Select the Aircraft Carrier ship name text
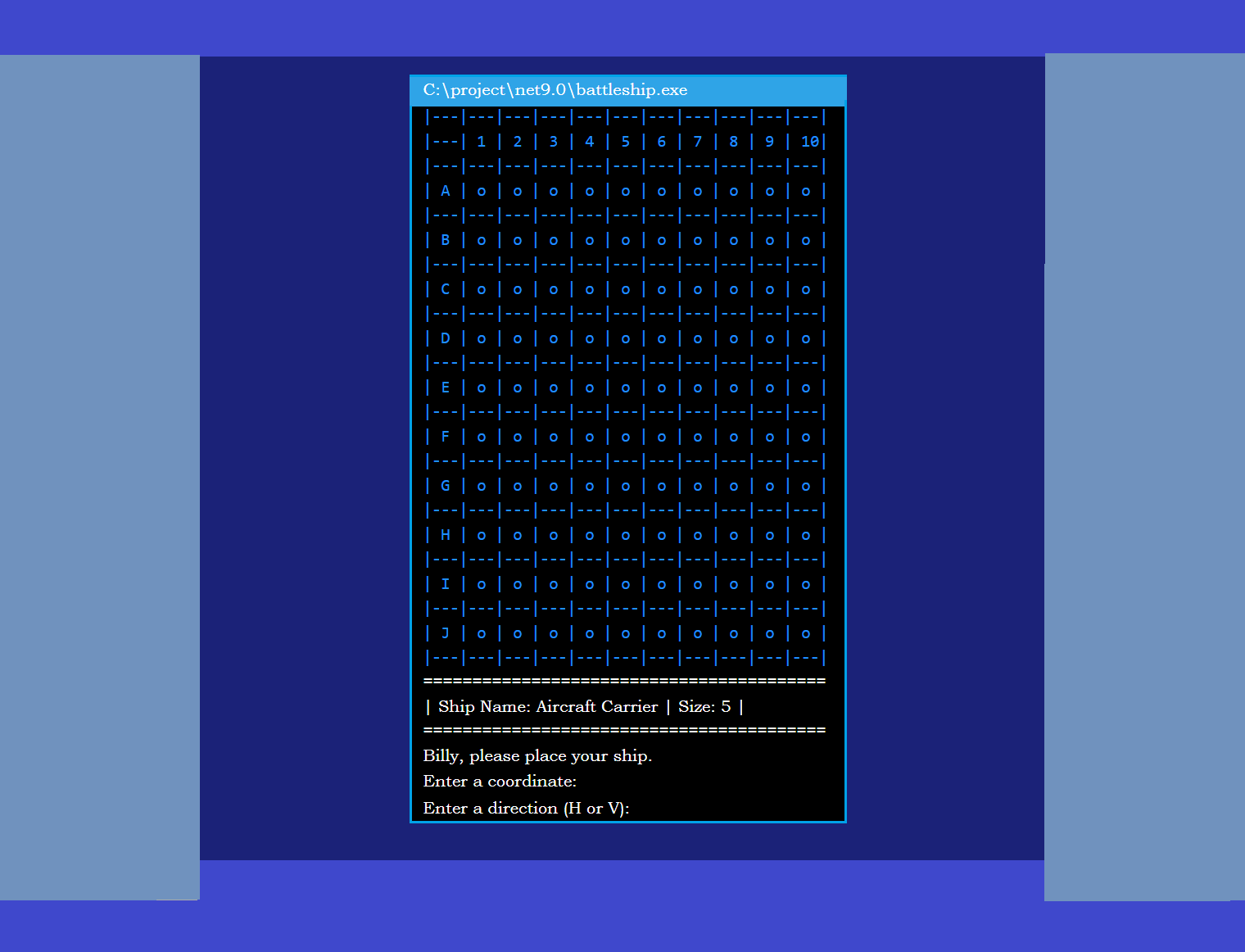Viewport: 1245px width, 952px height. click(596, 707)
